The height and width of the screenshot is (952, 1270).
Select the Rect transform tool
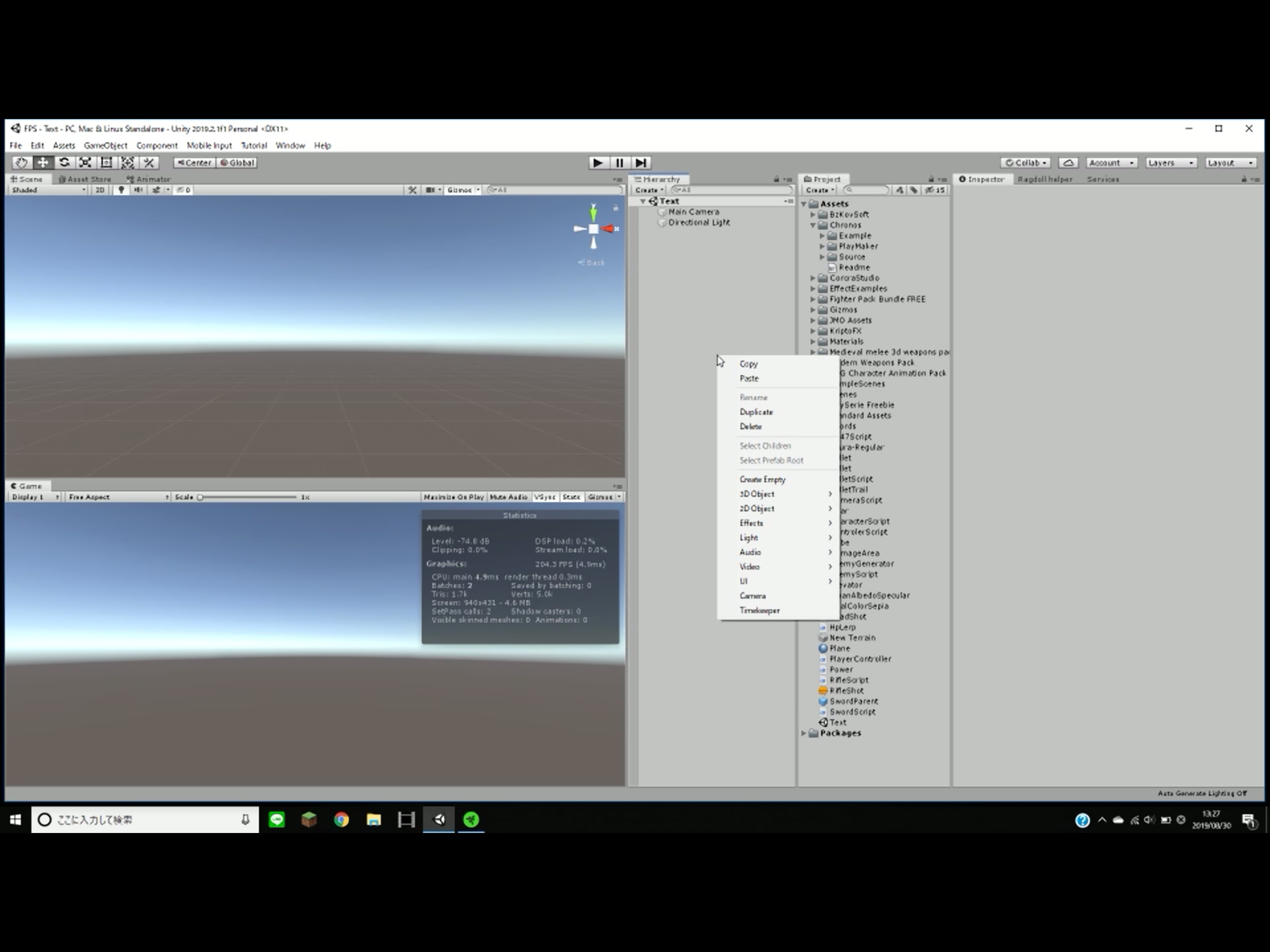coord(106,163)
